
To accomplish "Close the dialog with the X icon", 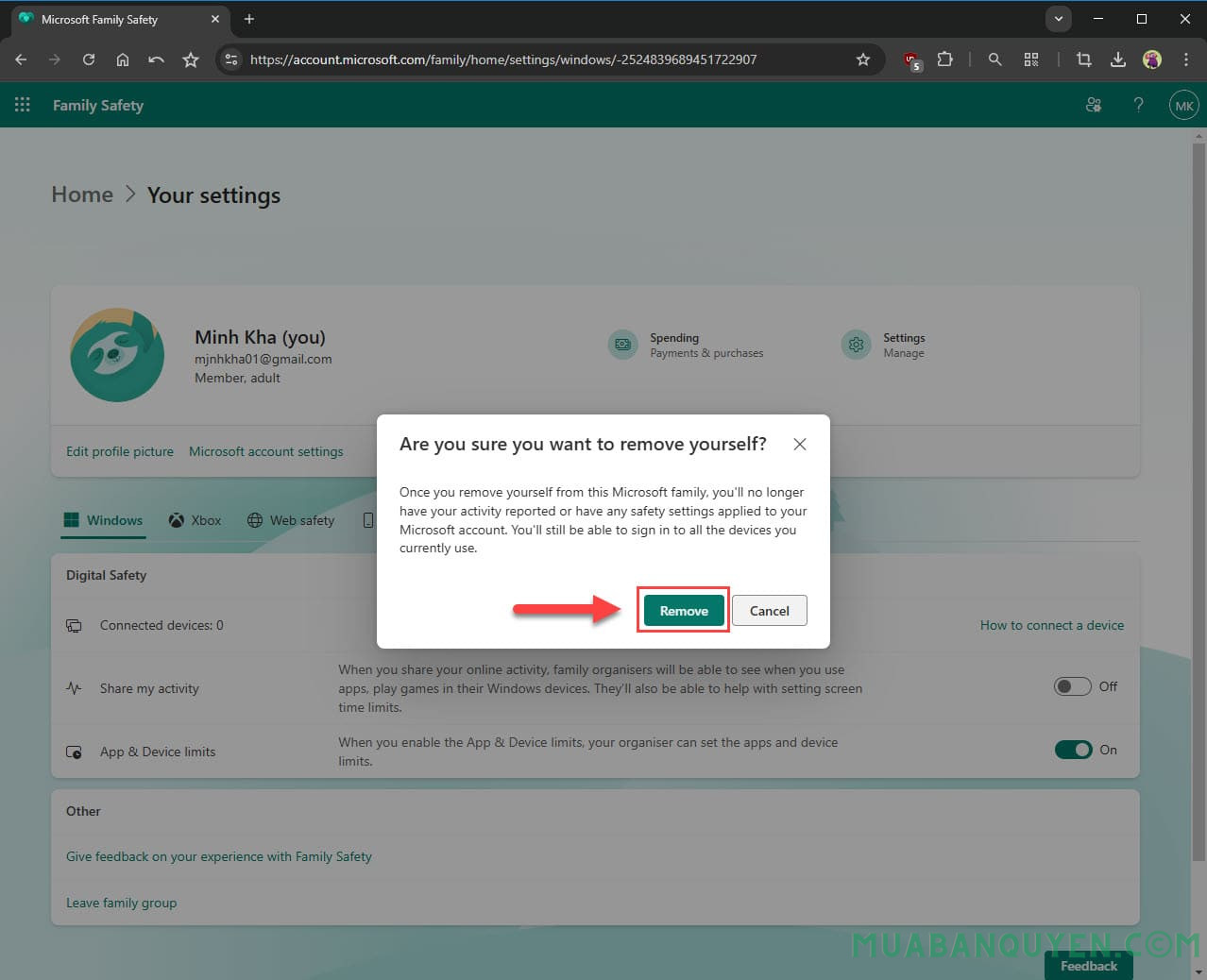I will (x=800, y=444).
